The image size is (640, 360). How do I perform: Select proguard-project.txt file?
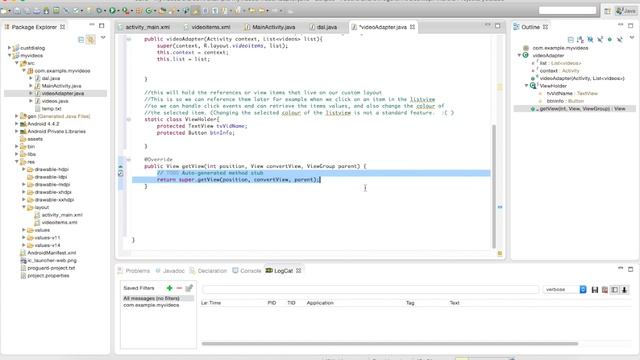coord(51,268)
